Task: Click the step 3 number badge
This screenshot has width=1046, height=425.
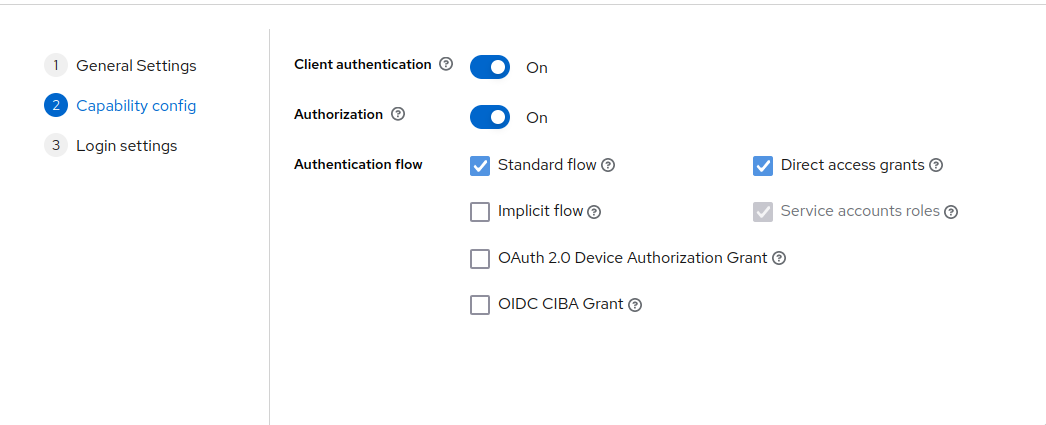Action: point(56,145)
